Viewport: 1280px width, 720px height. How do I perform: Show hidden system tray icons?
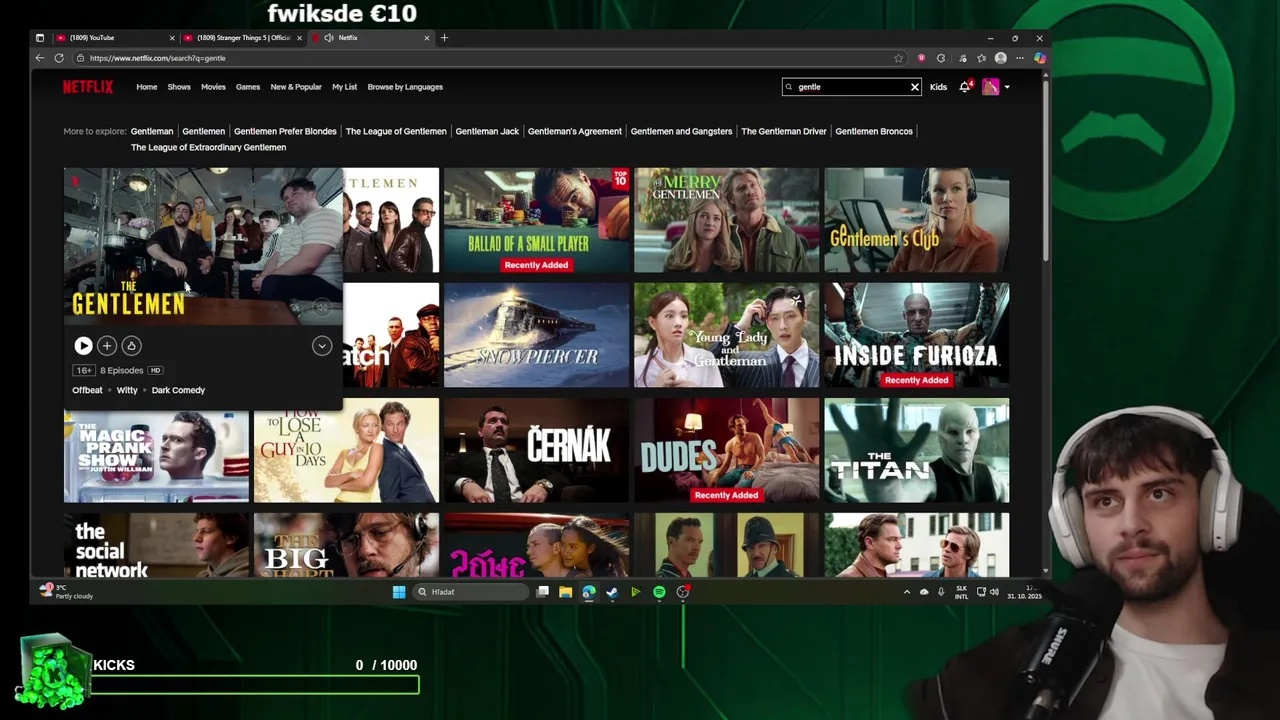pyautogui.click(x=907, y=592)
